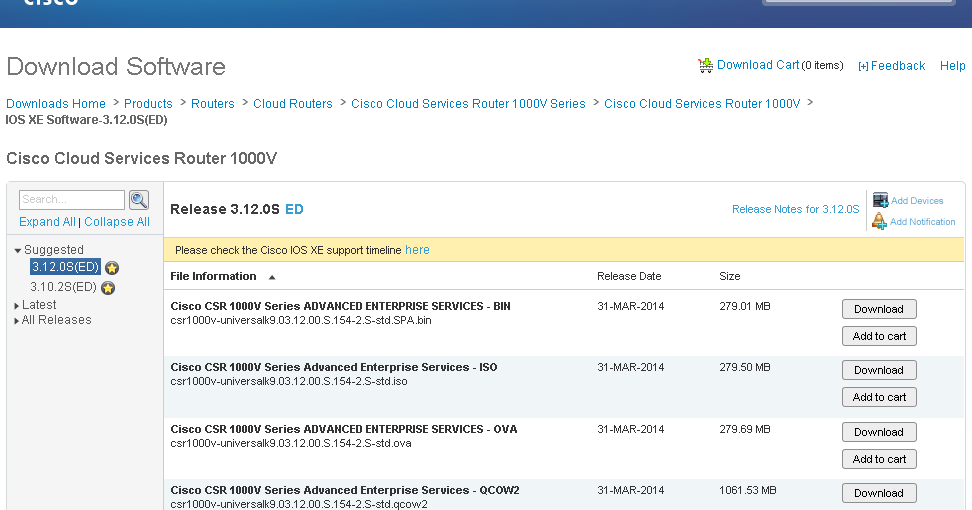Open Release Notes for 3.12.0S
Image resolution: width=972 pixels, height=510 pixels.
click(x=795, y=209)
